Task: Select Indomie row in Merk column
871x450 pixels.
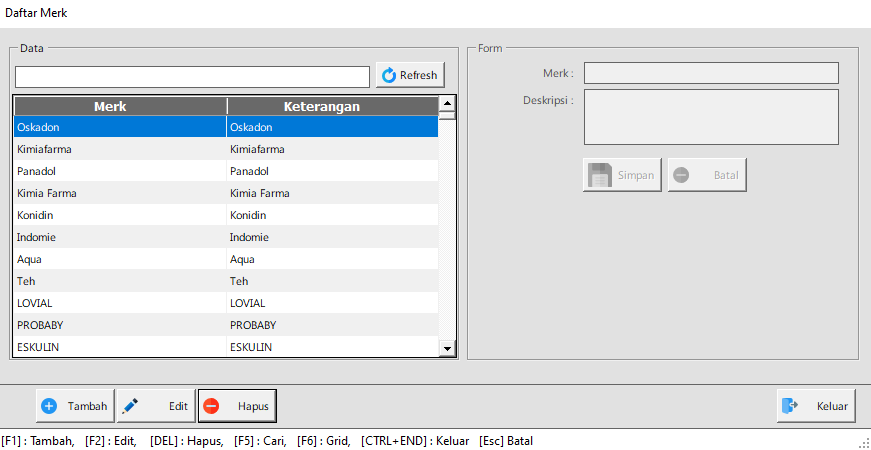Action: (x=120, y=237)
